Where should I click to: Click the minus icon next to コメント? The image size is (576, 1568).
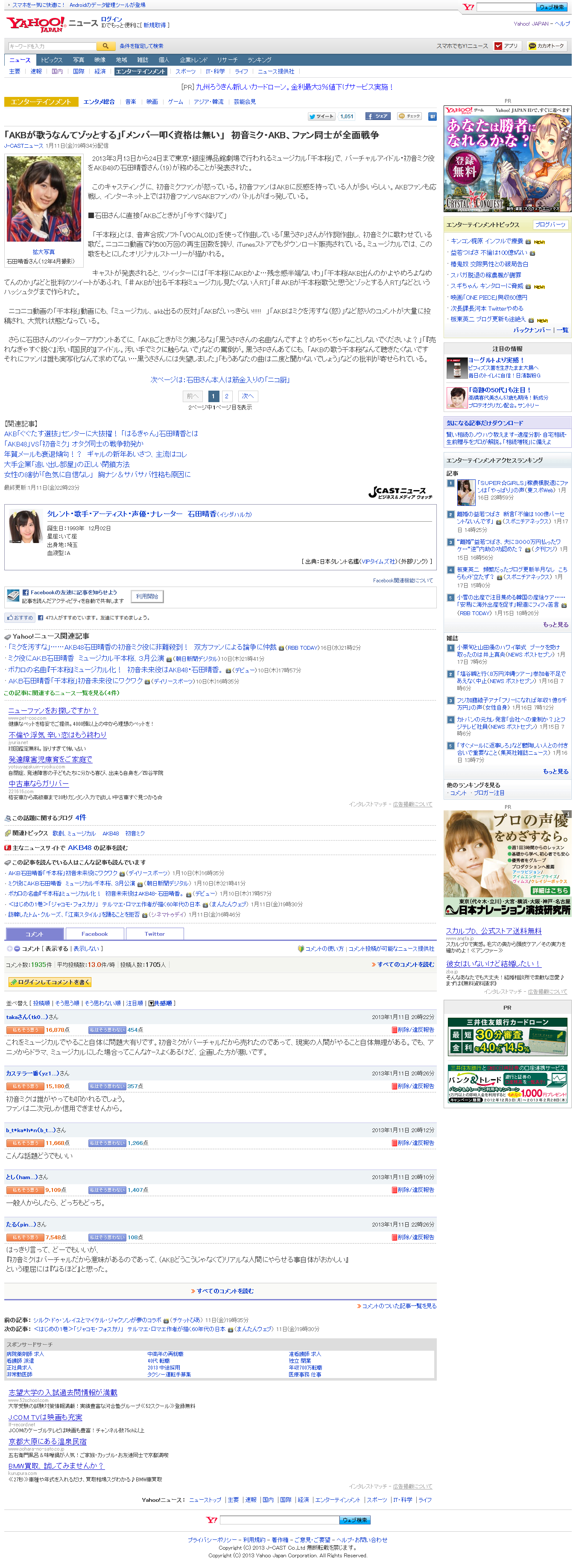[x=17, y=948]
